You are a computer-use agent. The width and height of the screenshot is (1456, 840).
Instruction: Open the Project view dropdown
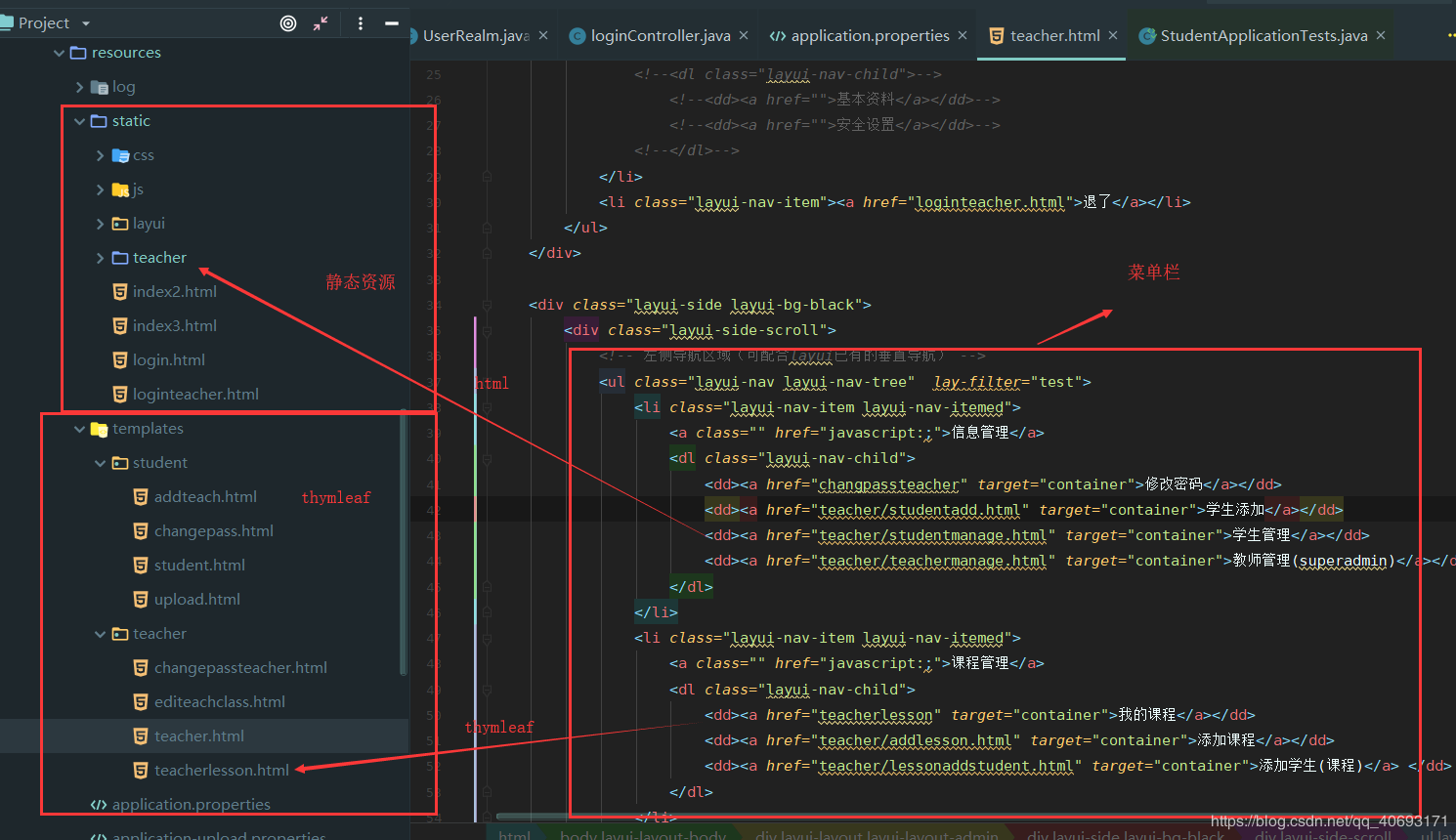click(86, 23)
